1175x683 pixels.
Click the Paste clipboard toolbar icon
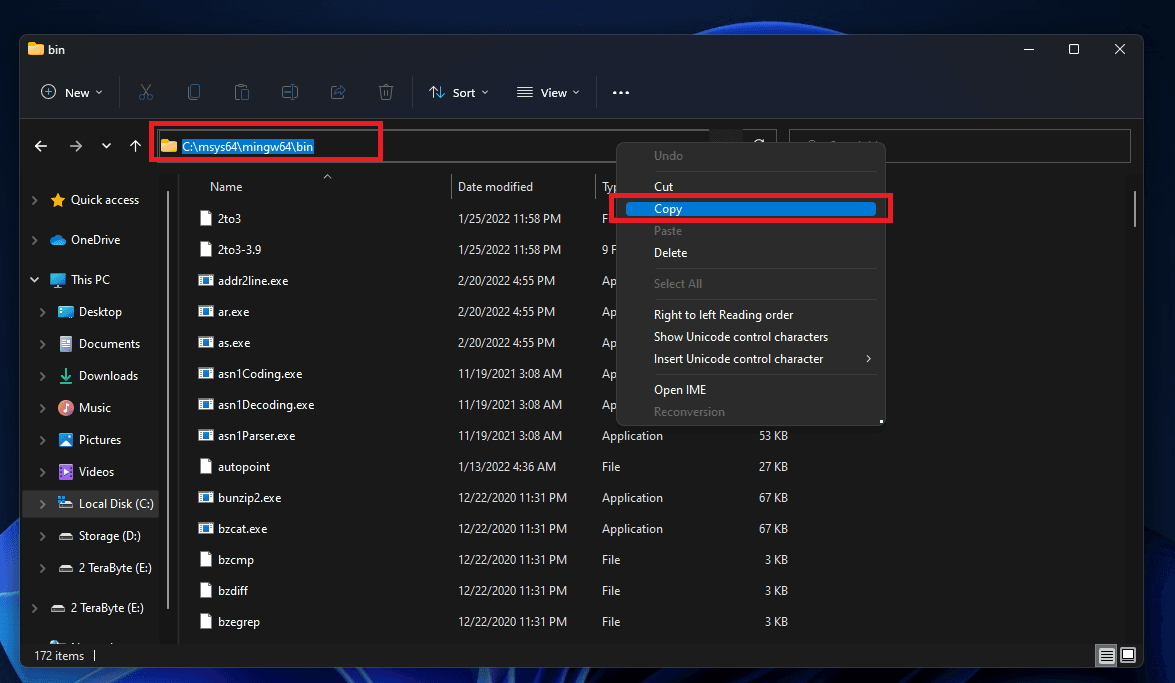point(241,92)
